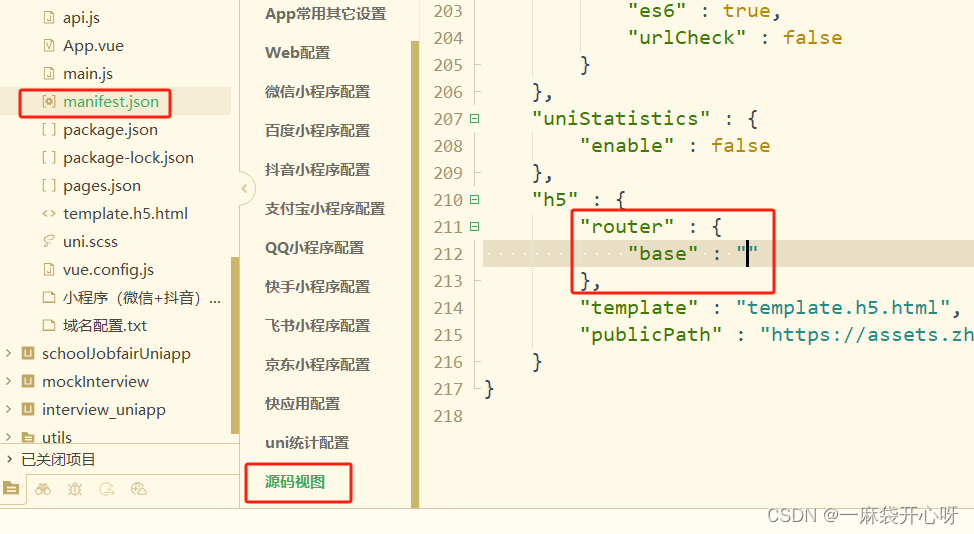Screen dimensions: 974x534
Task: Open 快应用配置 section
Action: click(x=303, y=404)
